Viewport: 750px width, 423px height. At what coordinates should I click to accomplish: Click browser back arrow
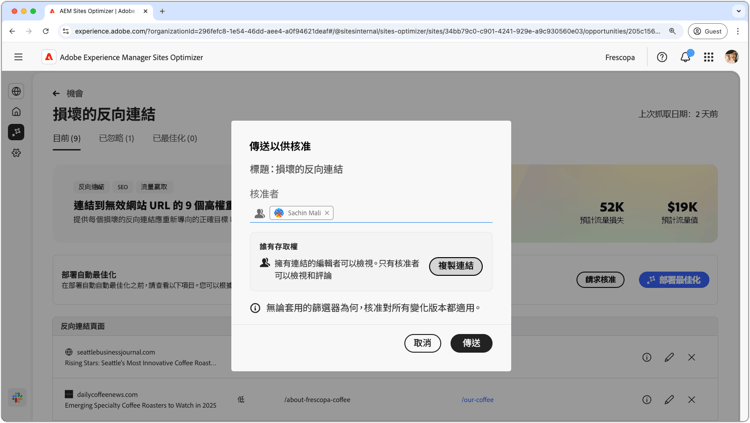12,31
